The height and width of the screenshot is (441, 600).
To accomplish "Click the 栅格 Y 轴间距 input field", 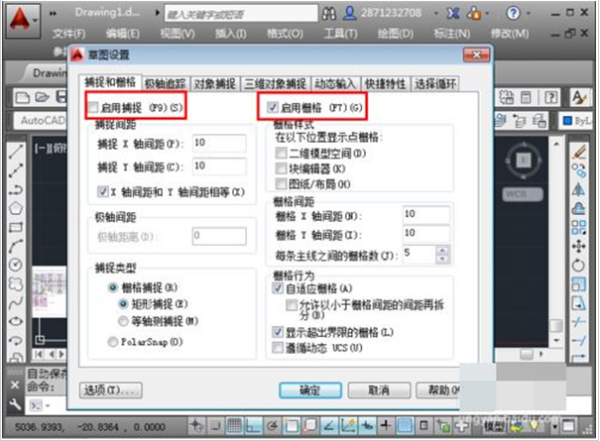I will tap(426, 233).
